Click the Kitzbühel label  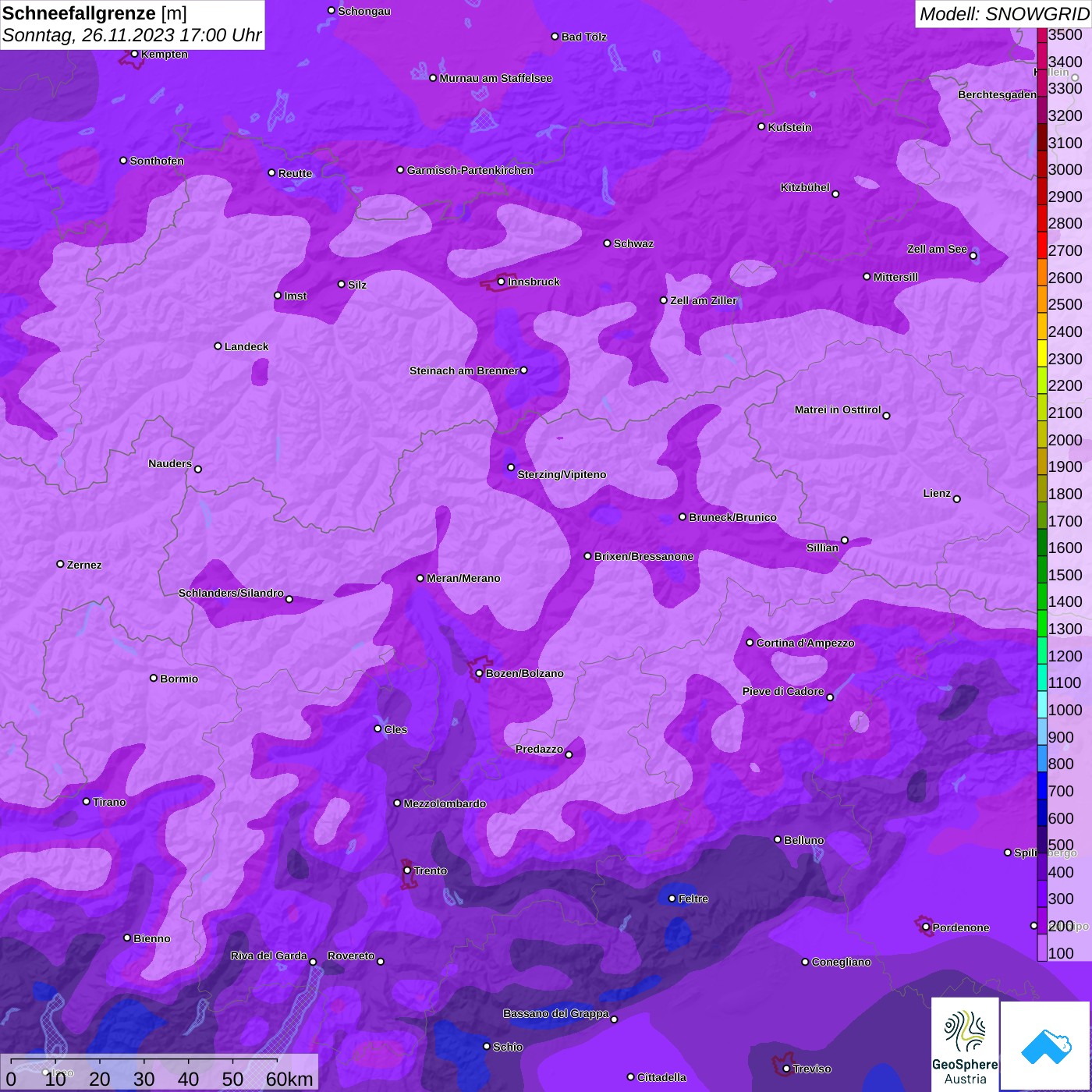pyautogui.click(x=805, y=187)
